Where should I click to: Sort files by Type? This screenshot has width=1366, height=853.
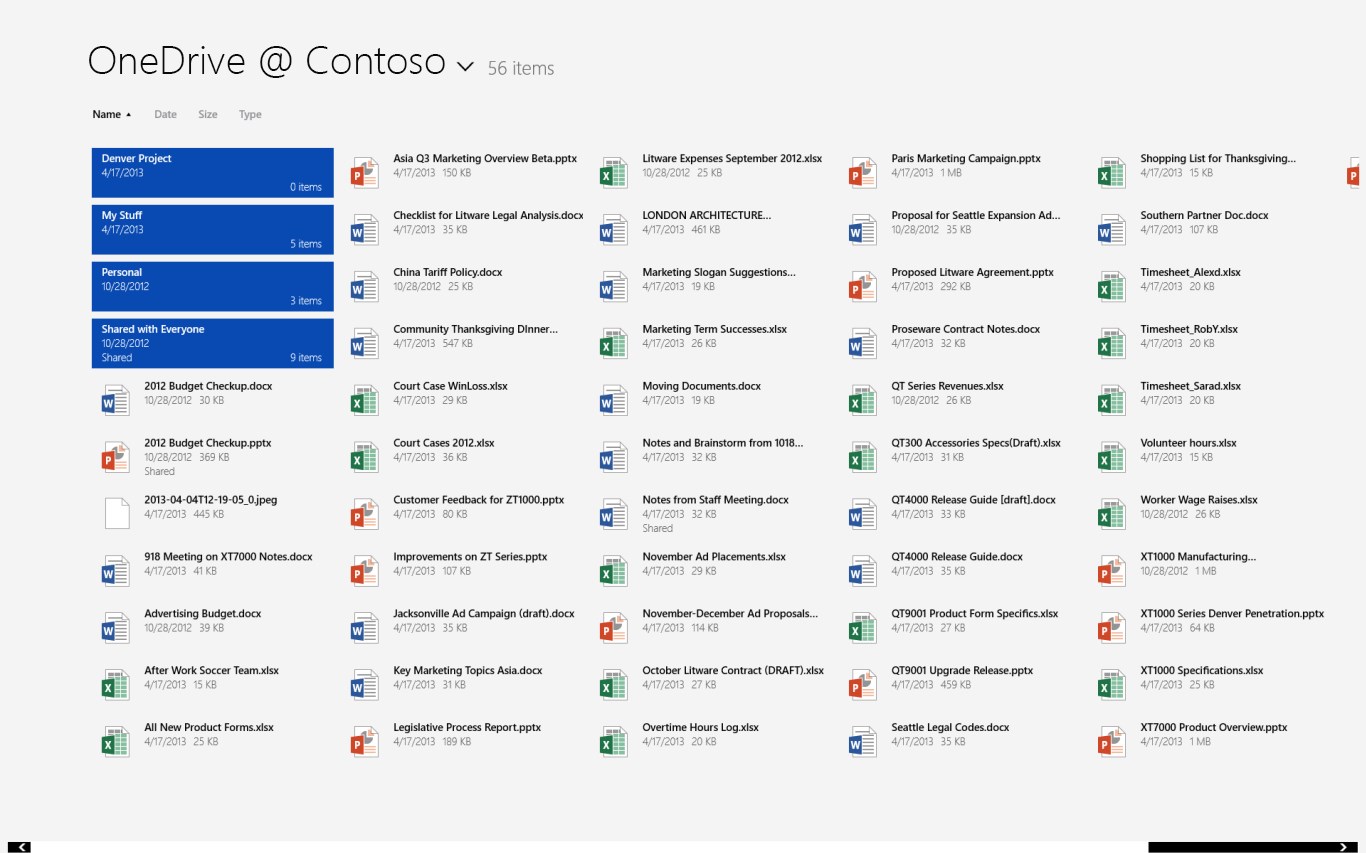pos(249,114)
